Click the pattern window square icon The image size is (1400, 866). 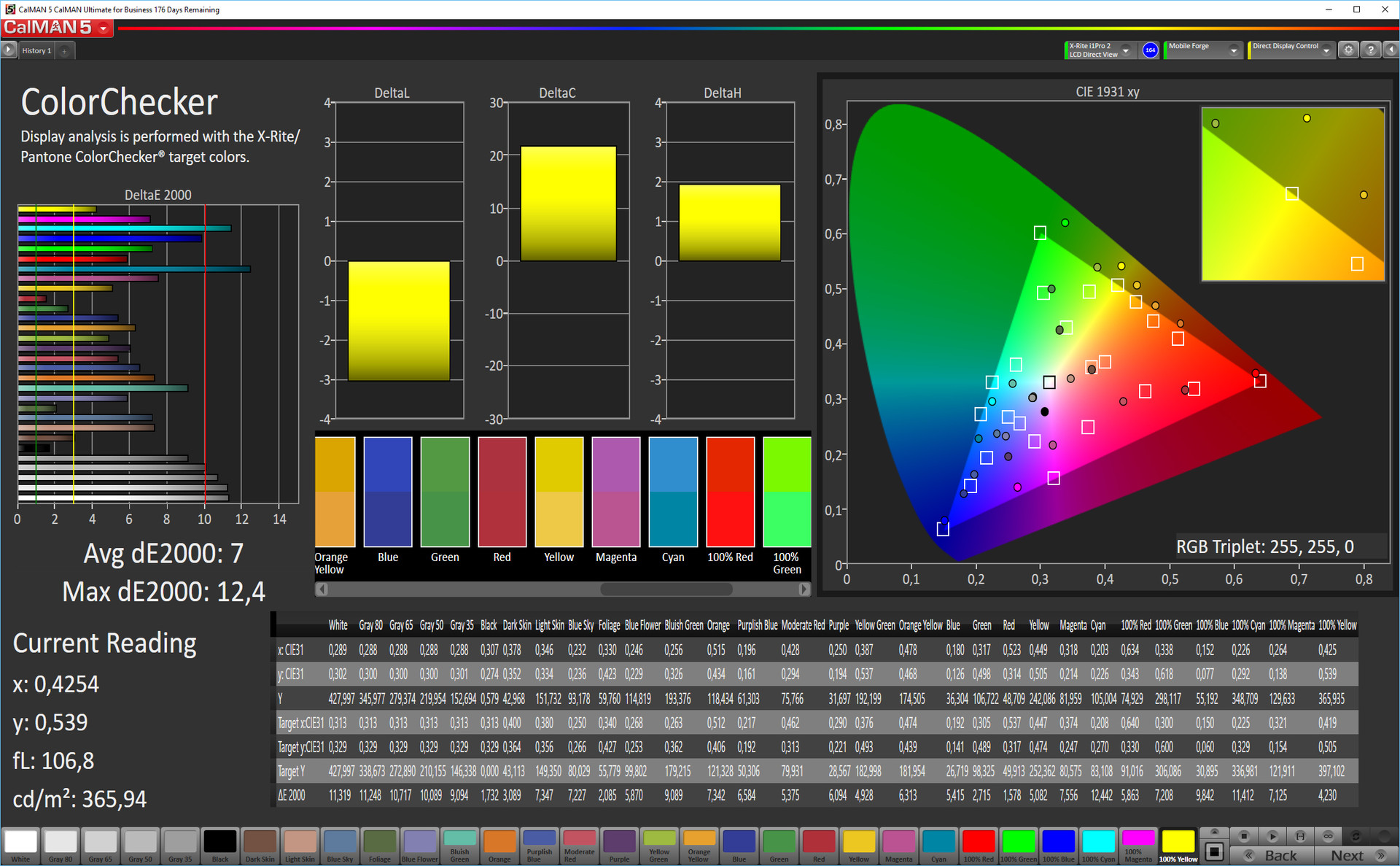point(1214,851)
